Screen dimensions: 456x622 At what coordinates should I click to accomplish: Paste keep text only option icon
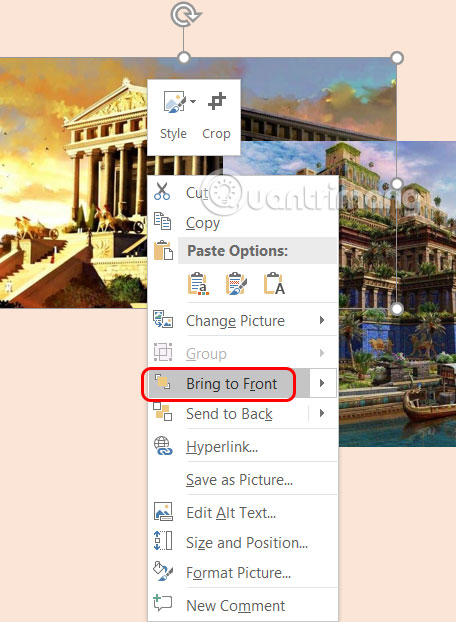pyautogui.click(x=274, y=284)
